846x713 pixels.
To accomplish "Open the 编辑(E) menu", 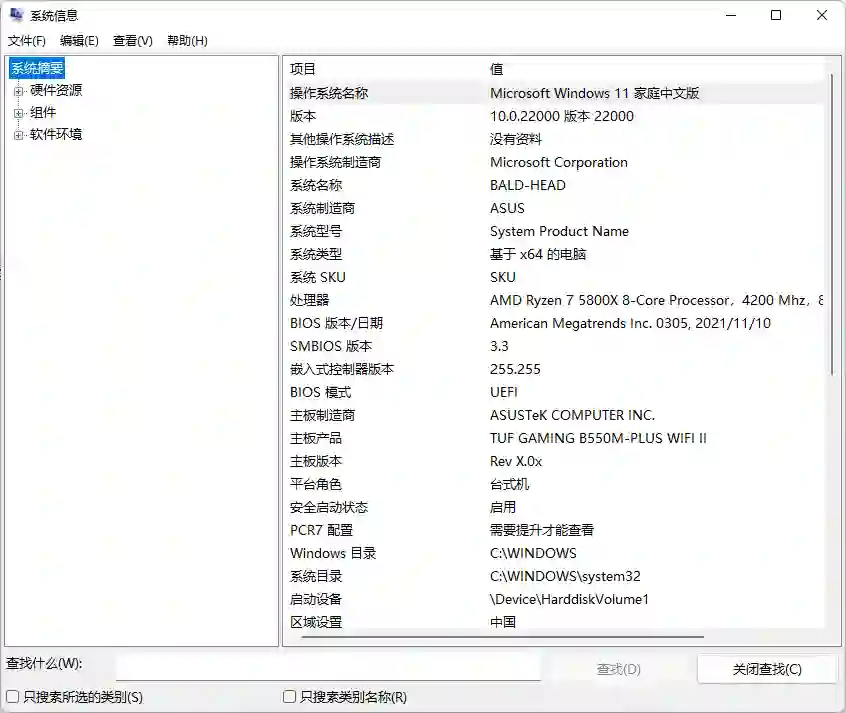I will (x=79, y=41).
